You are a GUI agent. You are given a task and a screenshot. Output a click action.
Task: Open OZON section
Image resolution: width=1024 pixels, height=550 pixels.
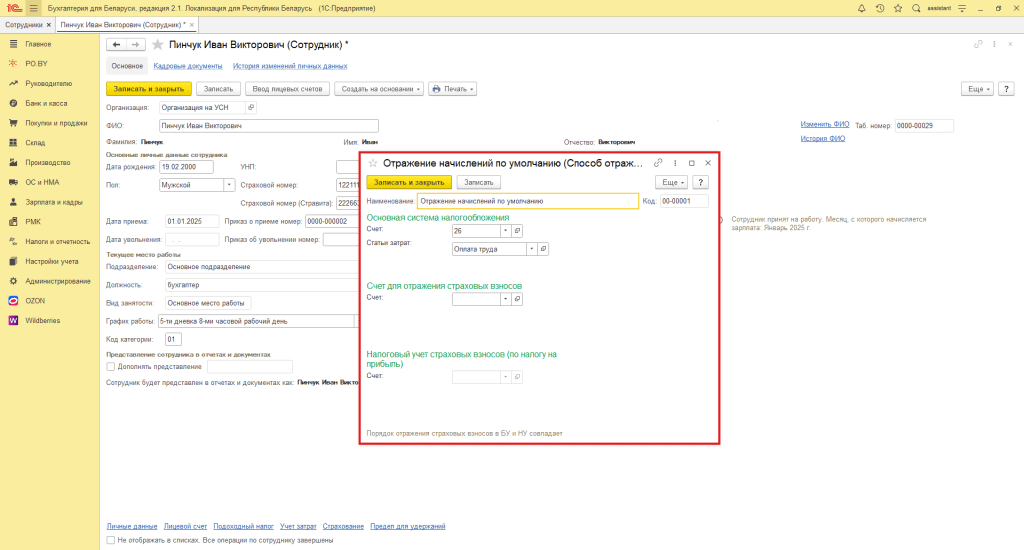(x=35, y=301)
